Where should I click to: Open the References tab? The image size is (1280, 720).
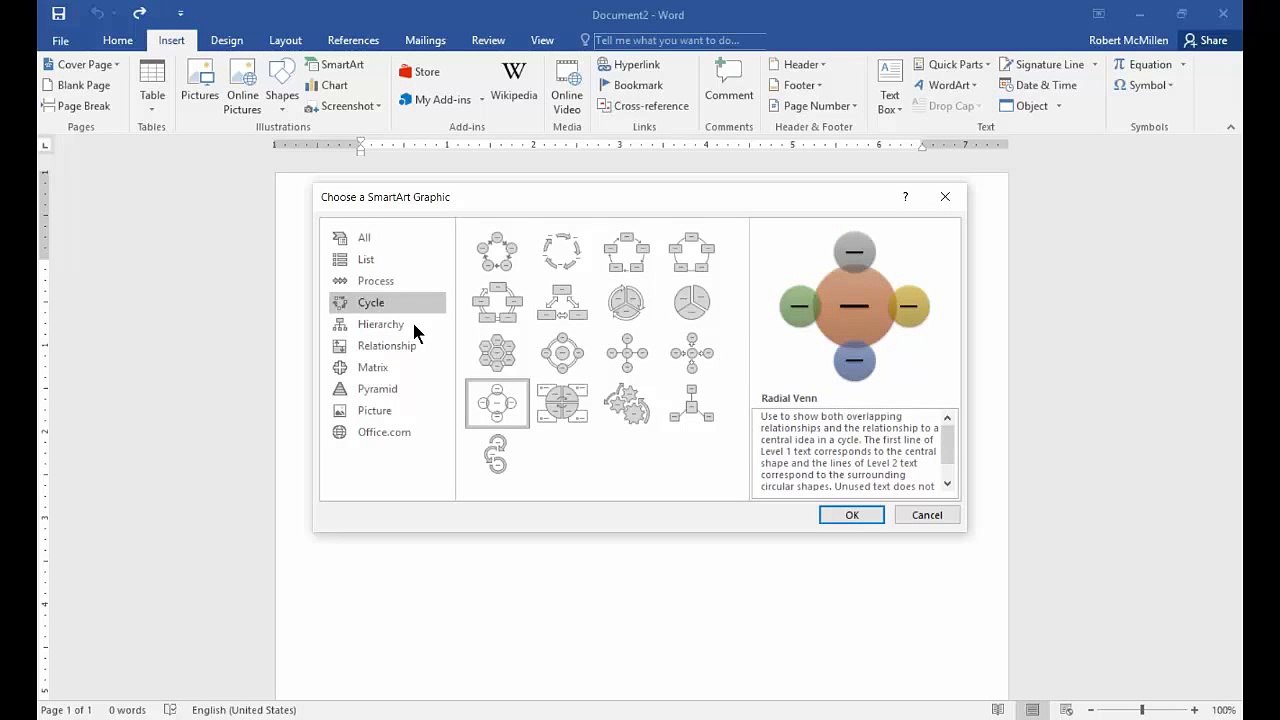pyautogui.click(x=353, y=40)
